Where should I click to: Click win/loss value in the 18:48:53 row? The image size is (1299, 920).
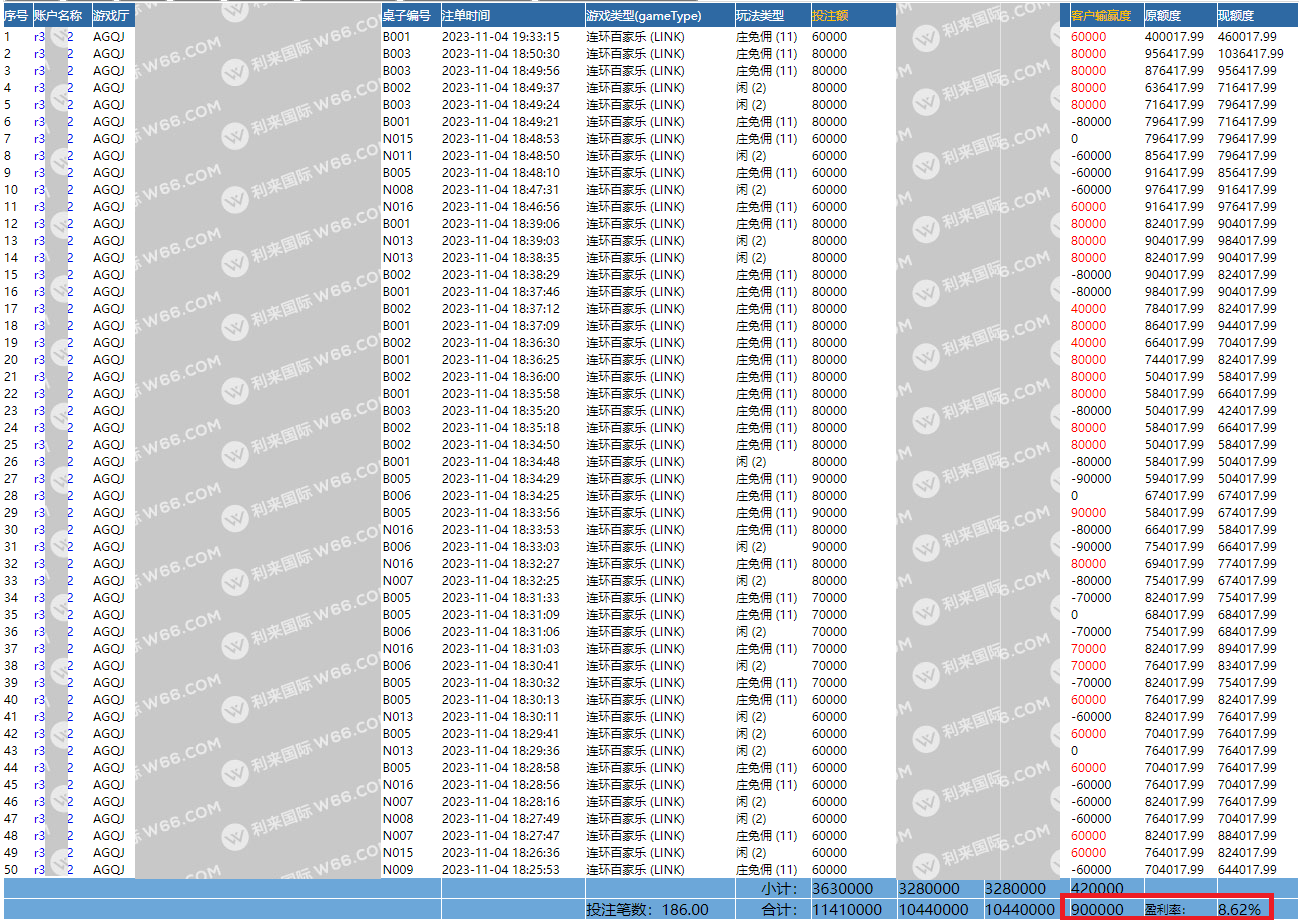[1075, 139]
